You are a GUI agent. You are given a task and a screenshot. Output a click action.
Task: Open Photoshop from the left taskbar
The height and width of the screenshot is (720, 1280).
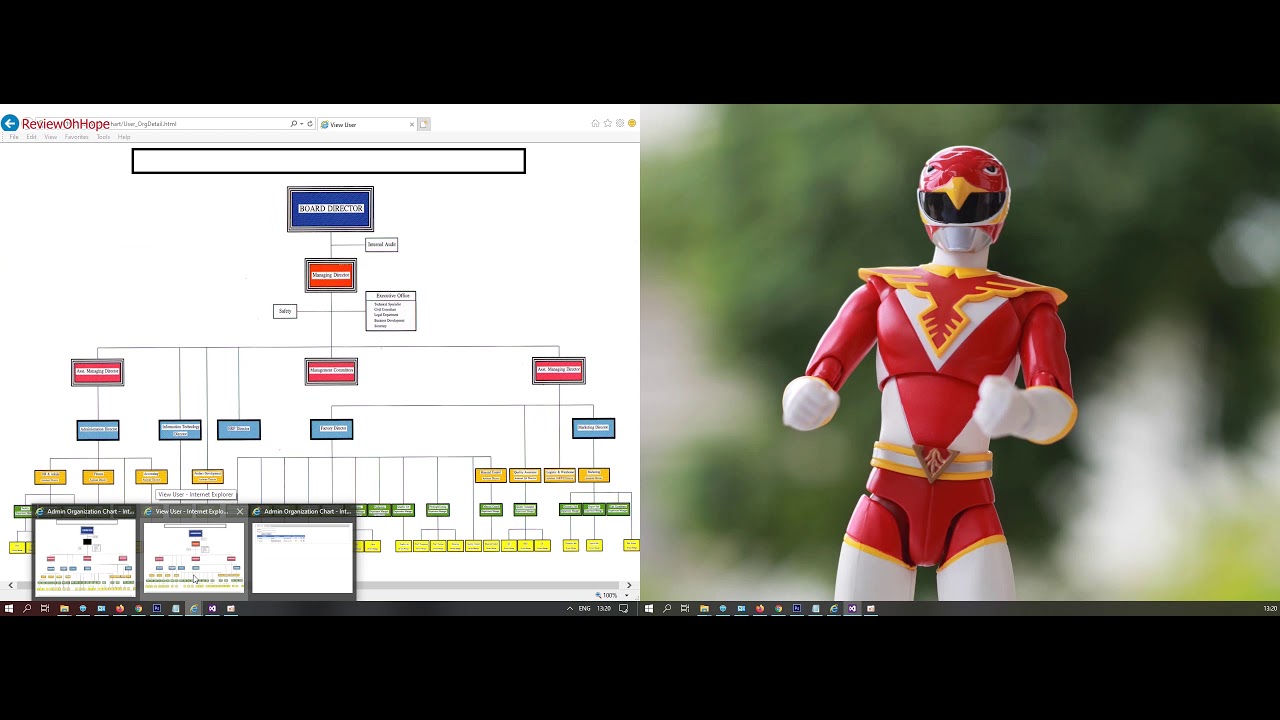(157, 608)
